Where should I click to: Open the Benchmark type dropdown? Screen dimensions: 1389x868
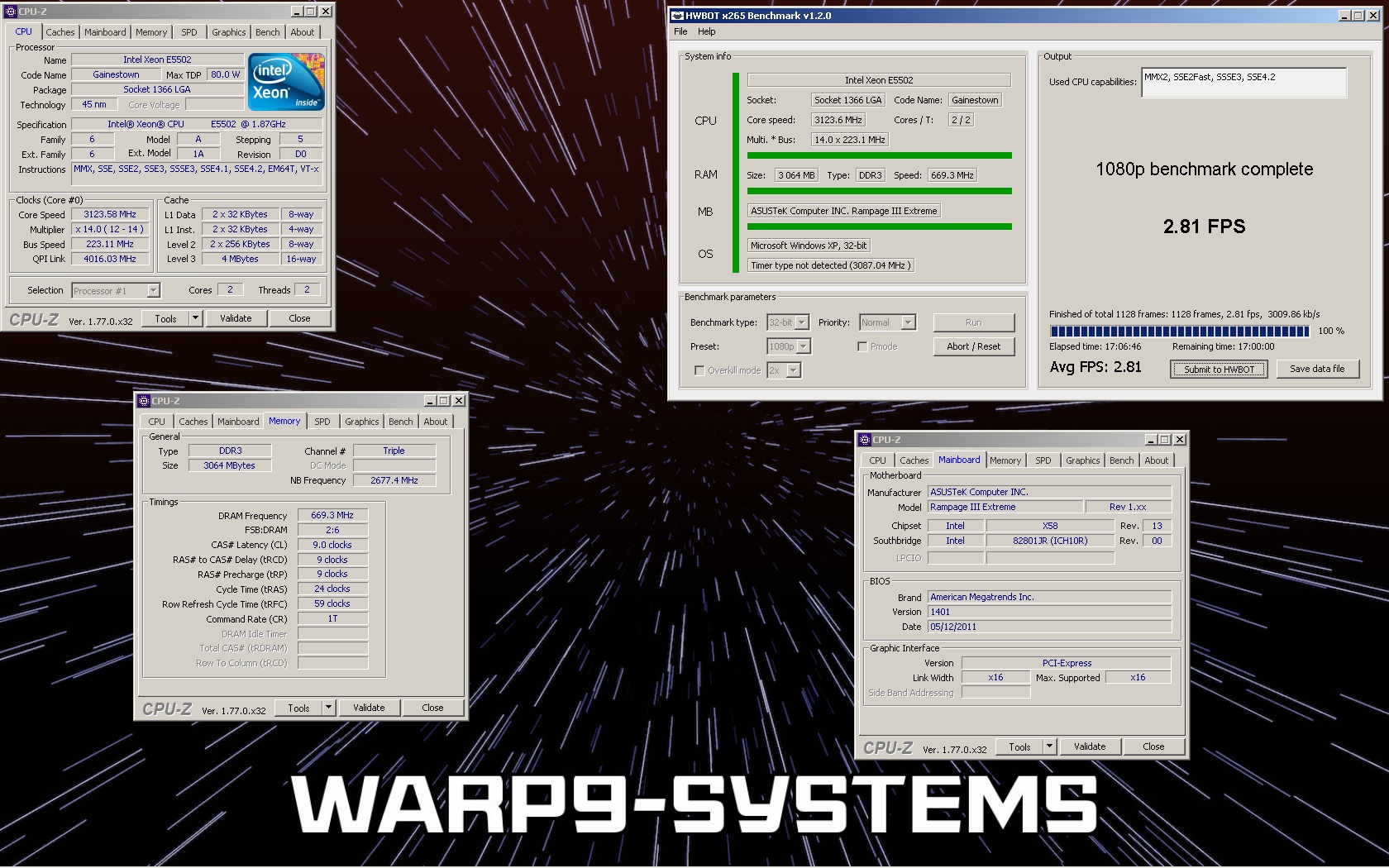click(x=802, y=322)
